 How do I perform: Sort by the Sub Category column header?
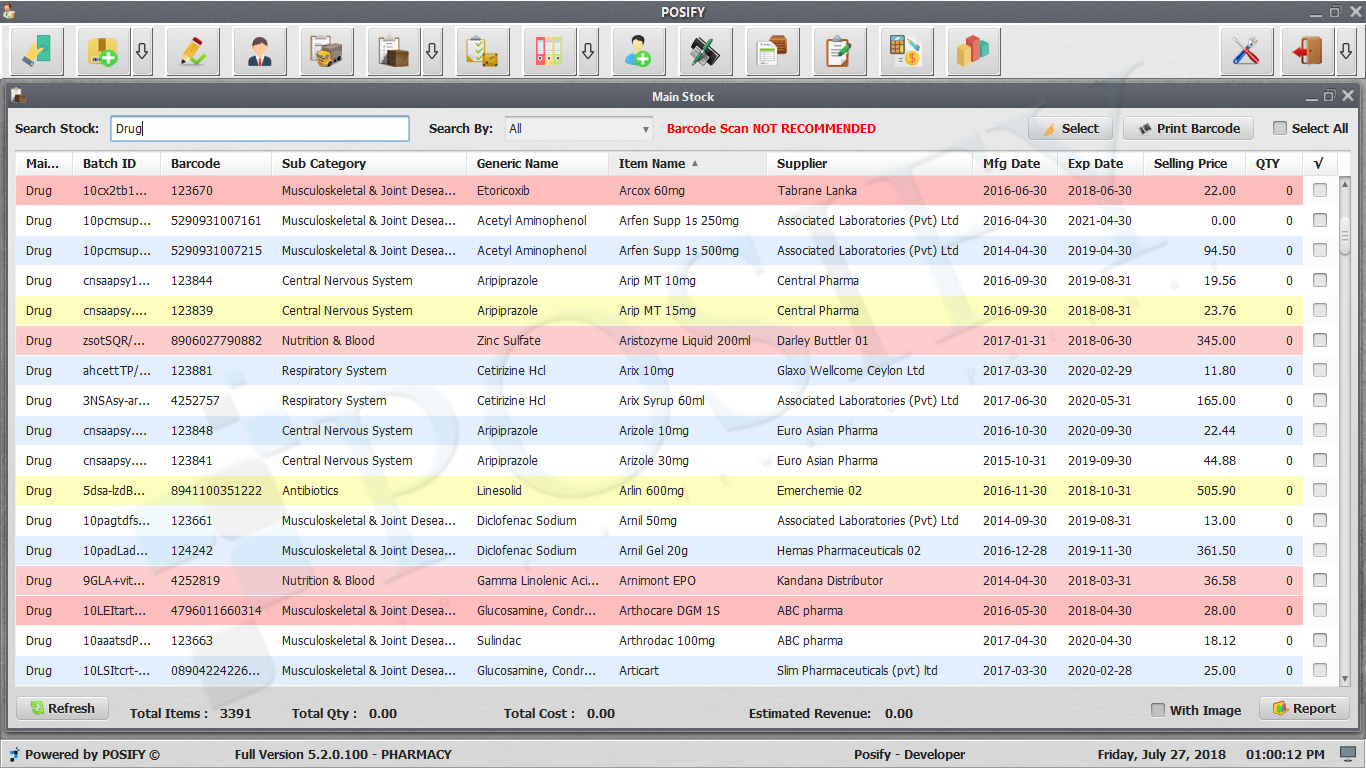pyautogui.click(x=369, y=163)
